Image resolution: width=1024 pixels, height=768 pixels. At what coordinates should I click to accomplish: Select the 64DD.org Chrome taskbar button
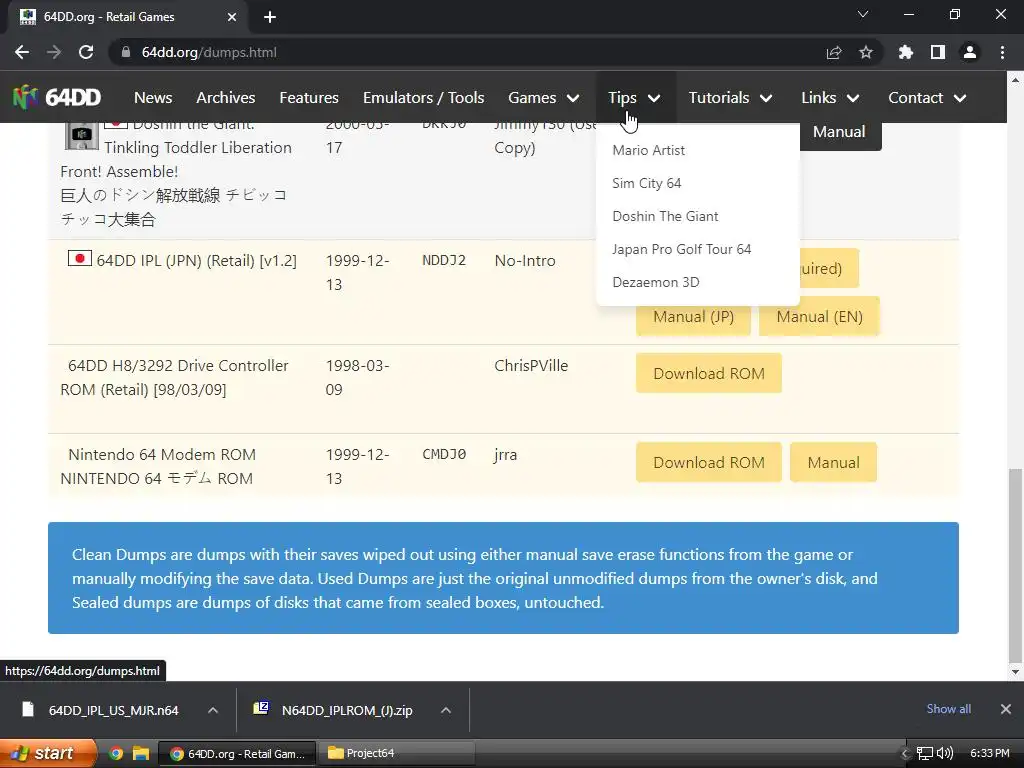tap(238, 754)
